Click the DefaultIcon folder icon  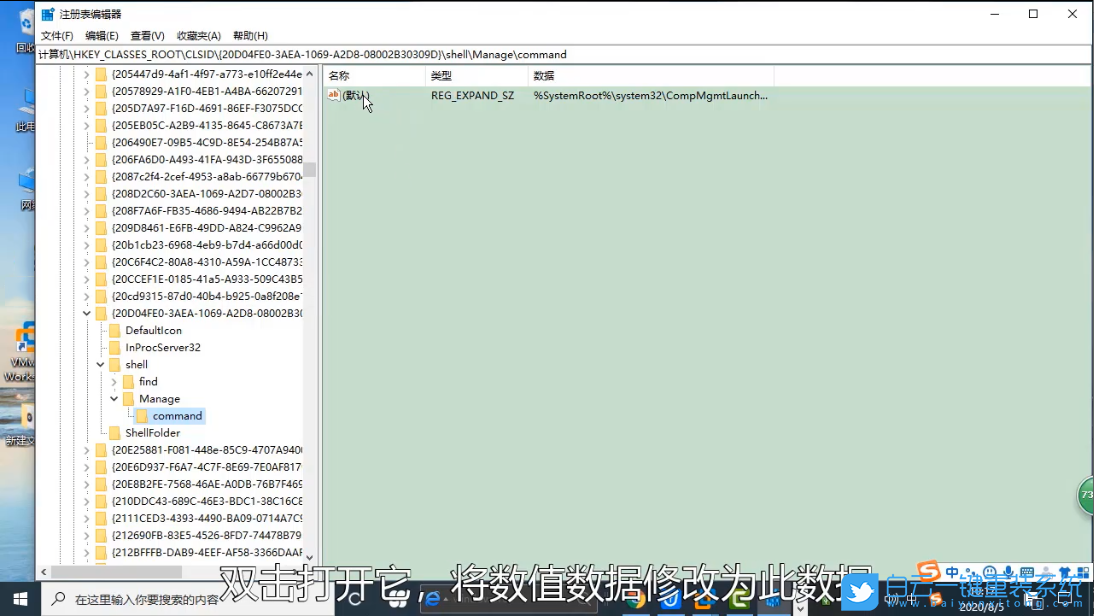click(114, 331)
